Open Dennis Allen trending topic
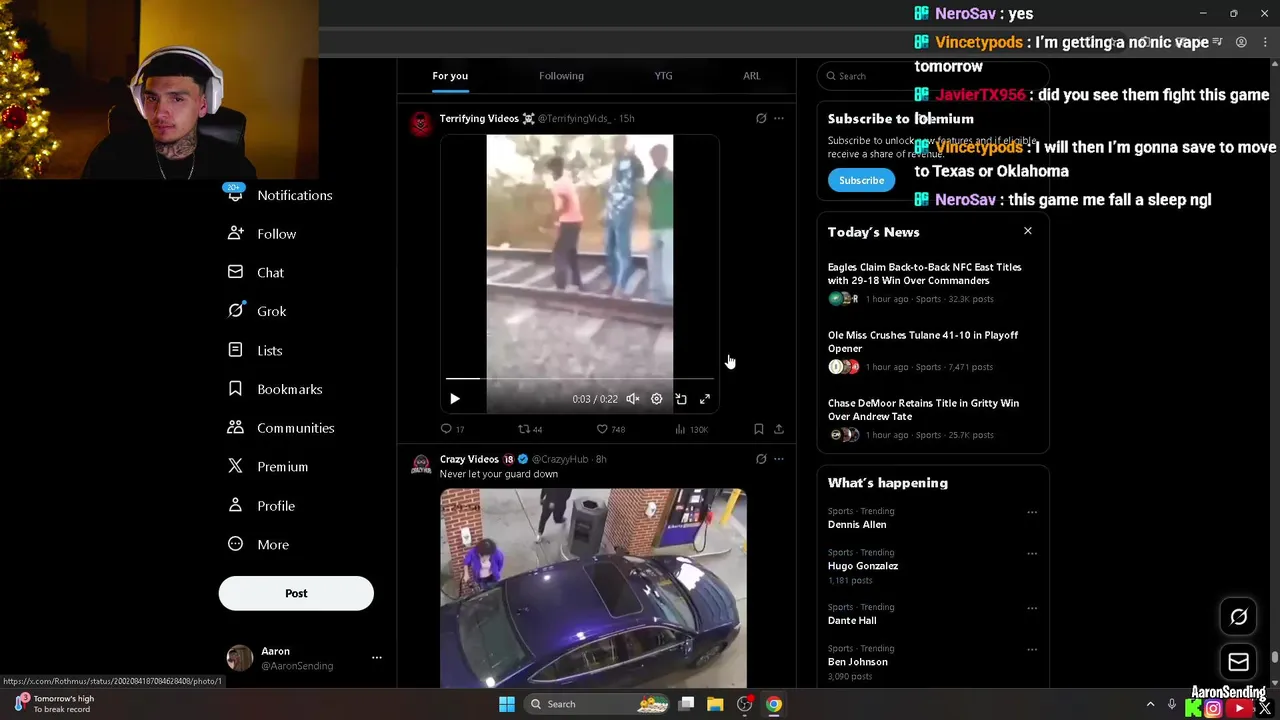Screen dimensions: 1280x720 [857, 525]
